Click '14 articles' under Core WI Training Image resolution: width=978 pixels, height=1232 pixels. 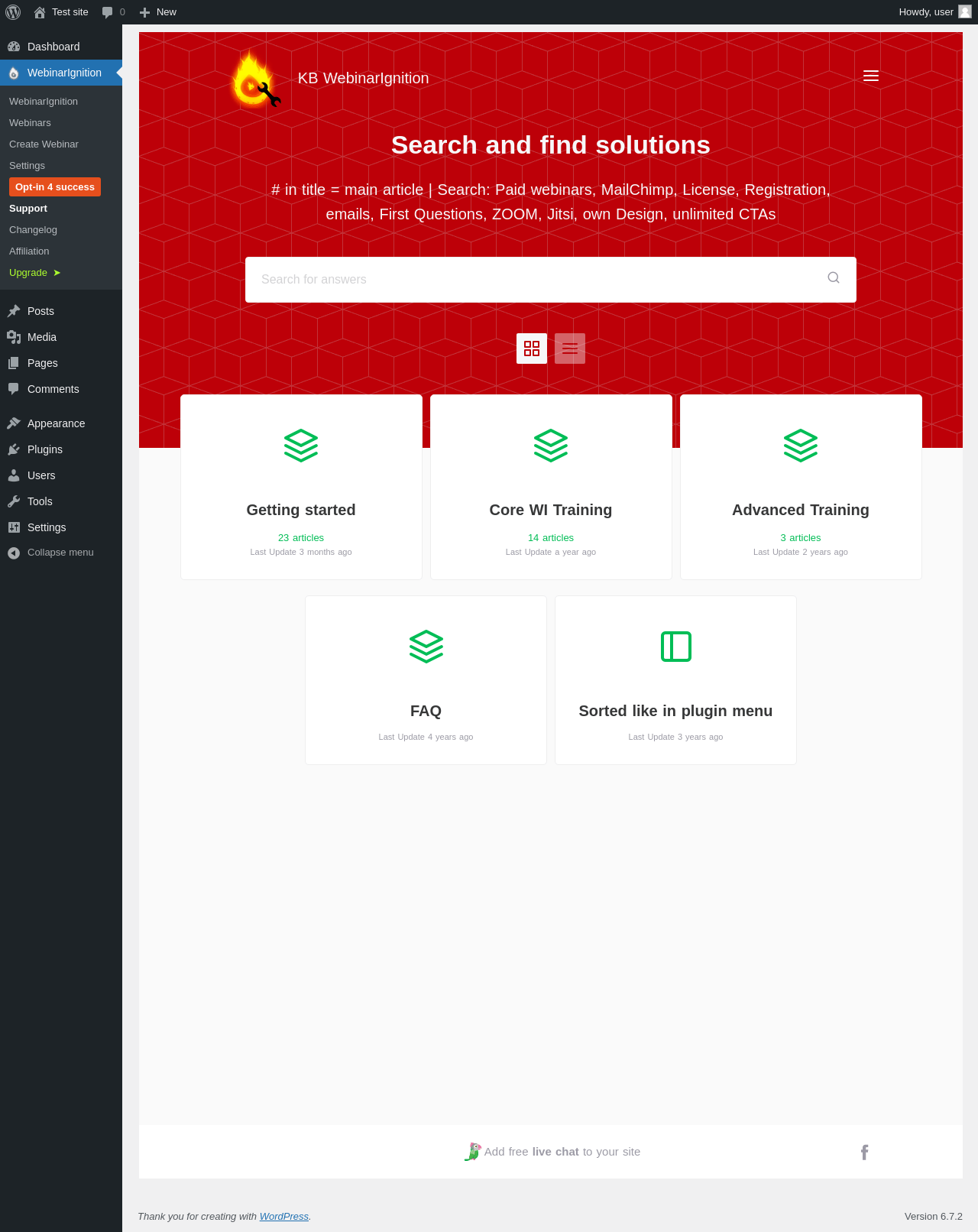click(x=551, y=538)
